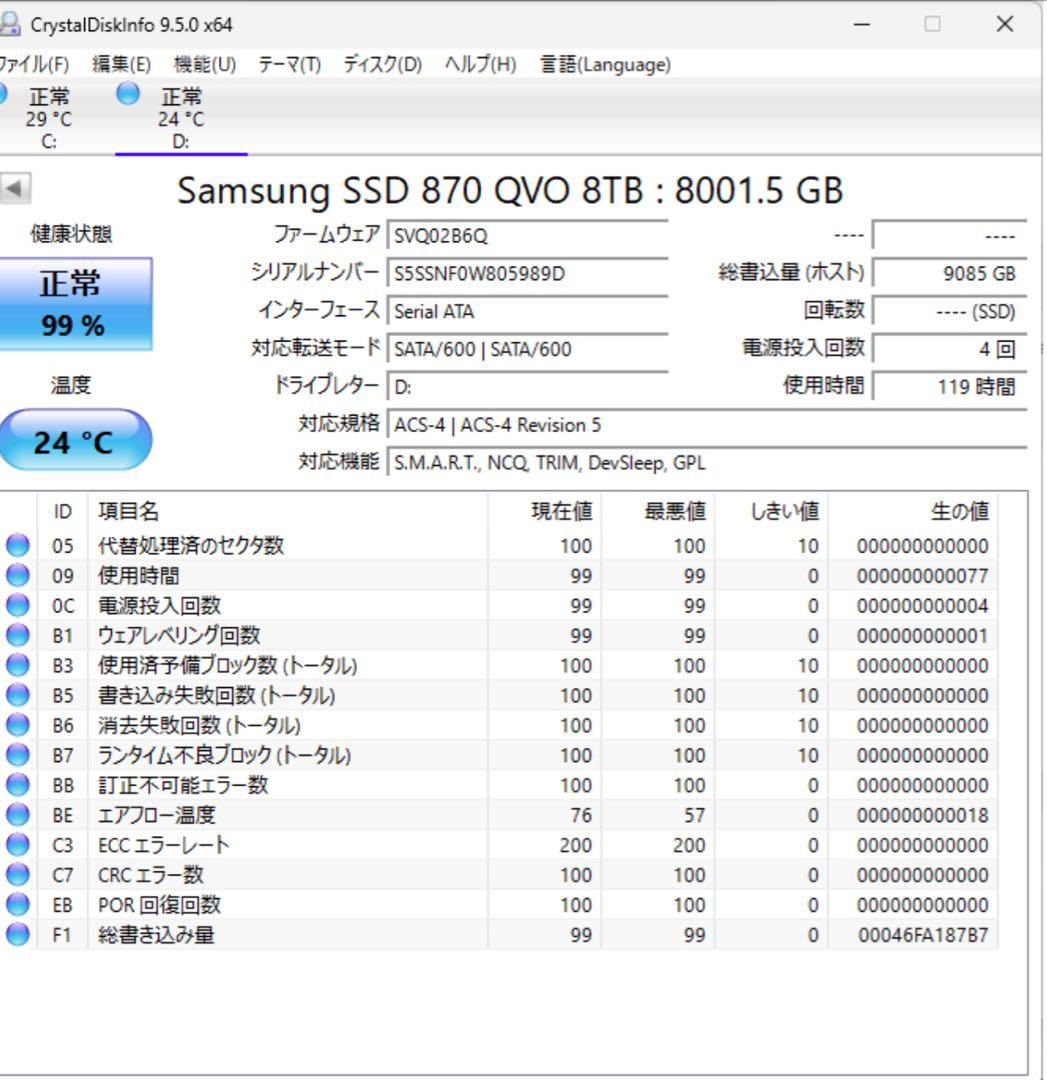Click the status indicator for 総書き込み量
Image resolution: width=1047 pixels, height=1080 pixels.
click(20, 935)
